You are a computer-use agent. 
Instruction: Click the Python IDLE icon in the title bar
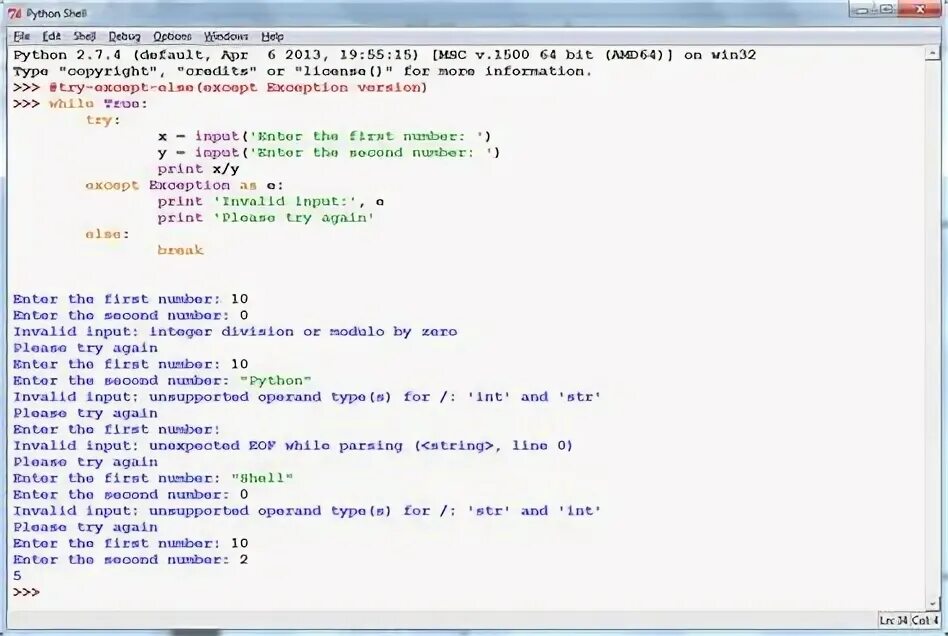(15, 13)
